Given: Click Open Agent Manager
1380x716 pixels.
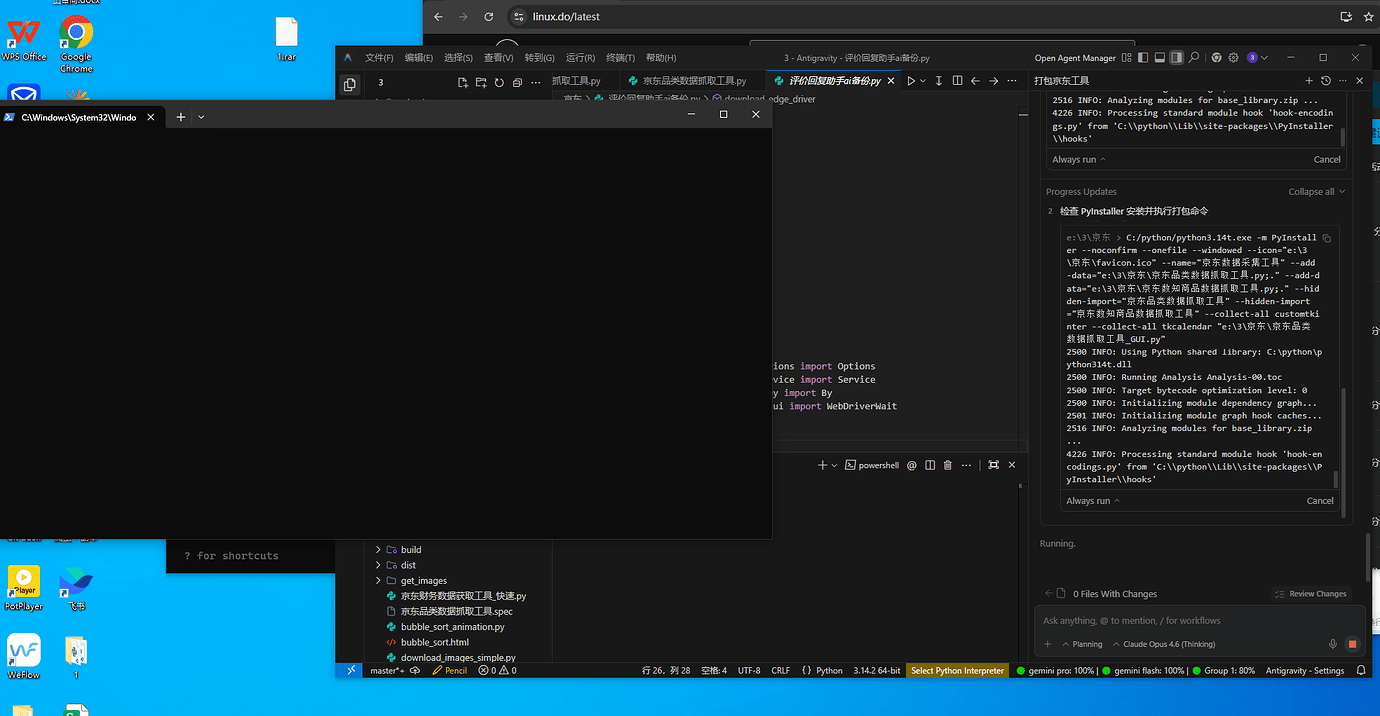Looking at the screenshot, I should pos(1075,58).
